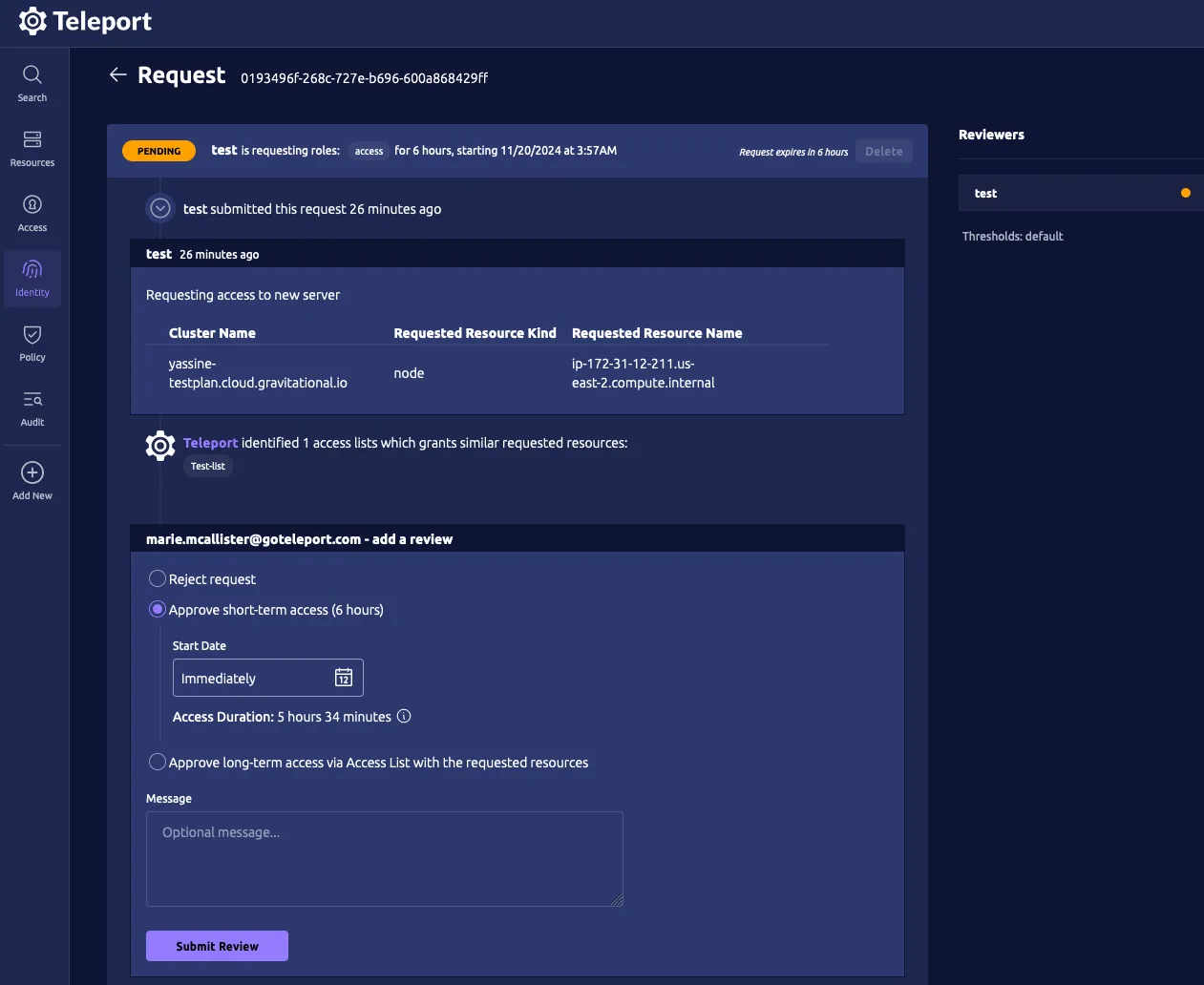Click the message box resize handle
The image size is (1204, 985).
coord(617,899)
